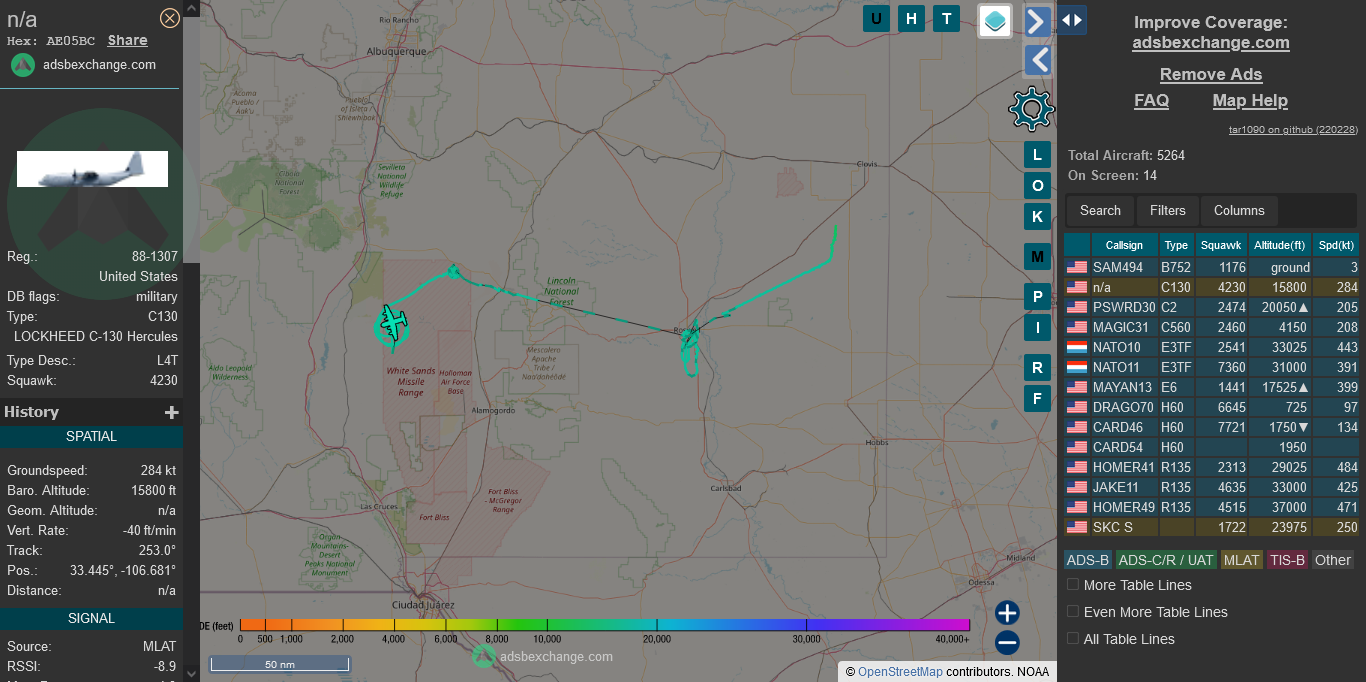The height and width of the screenshot is (682, 1366).
Task: Toggle the U map button
Action: pyautogui.click(x=877, y=18)
